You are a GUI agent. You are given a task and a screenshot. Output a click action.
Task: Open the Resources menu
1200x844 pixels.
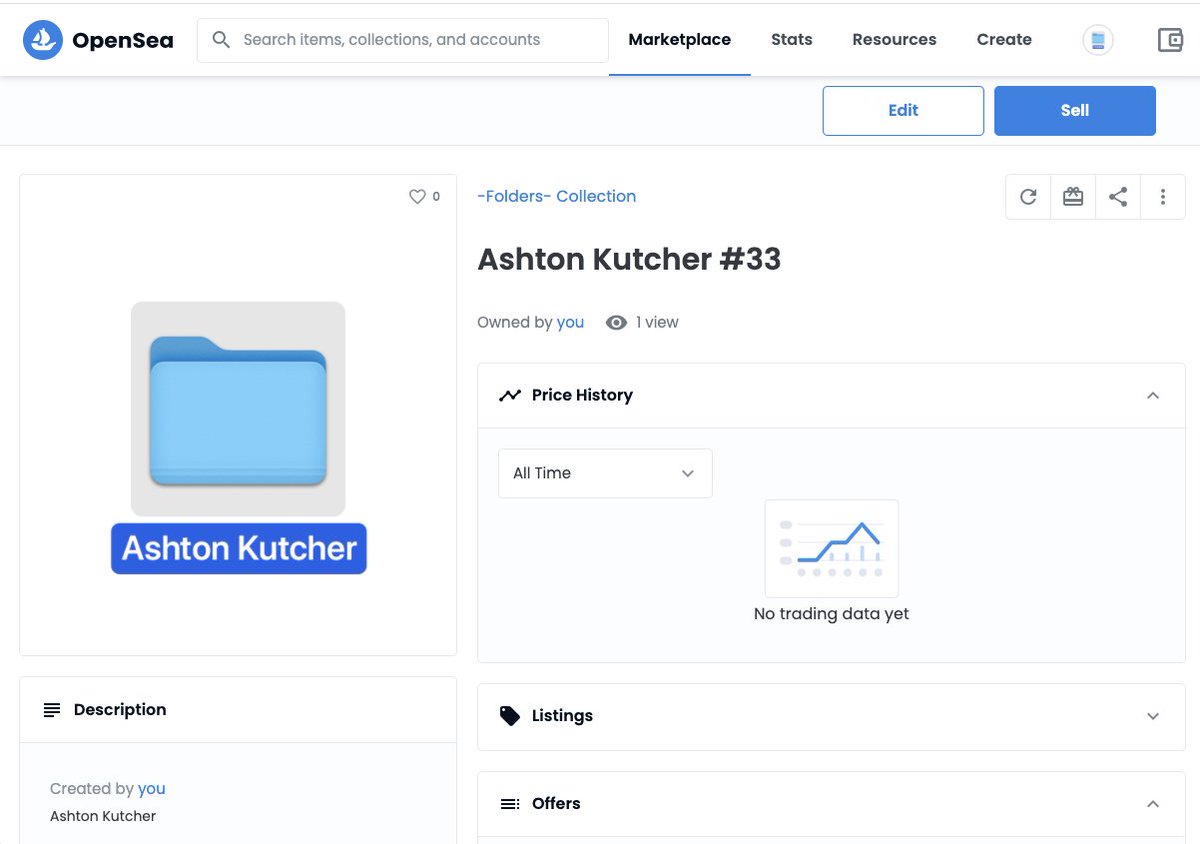(894, 40)
